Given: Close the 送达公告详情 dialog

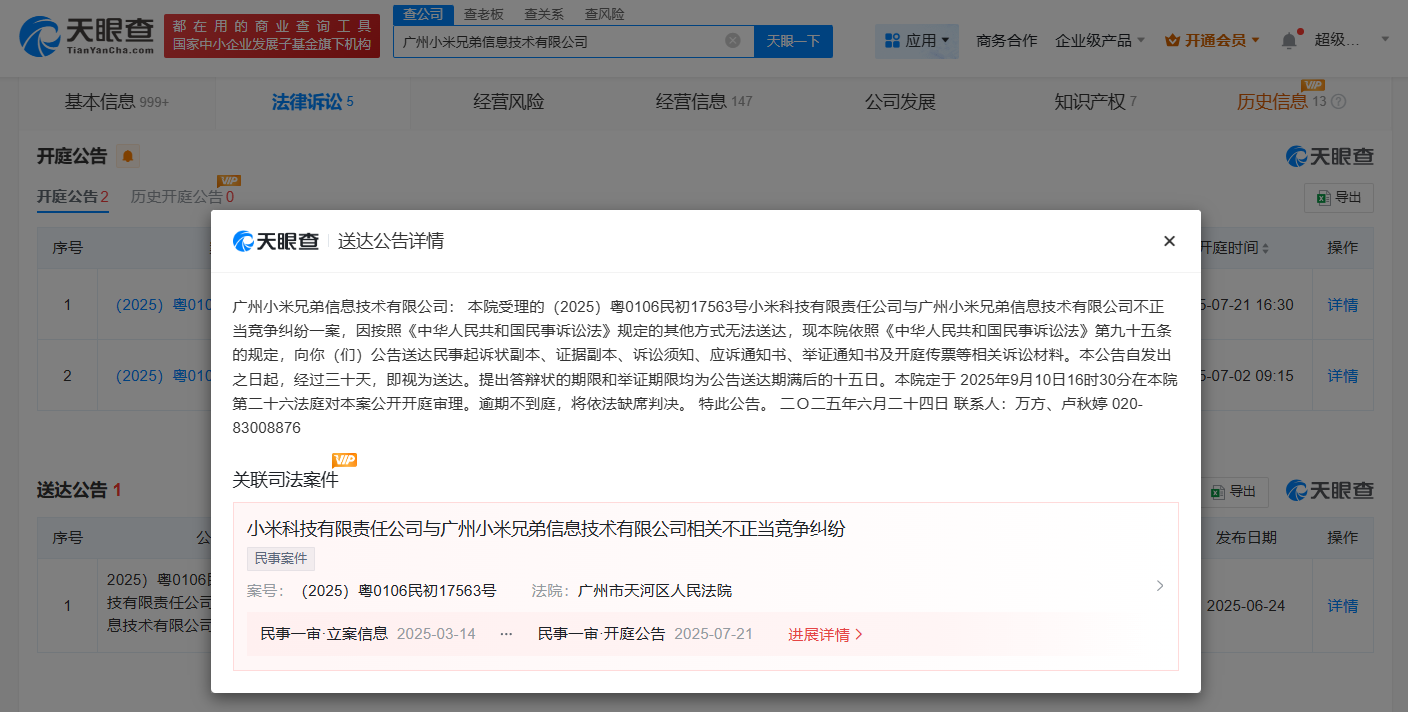Looking at the screenshot, I should [x=1169, y=241].
